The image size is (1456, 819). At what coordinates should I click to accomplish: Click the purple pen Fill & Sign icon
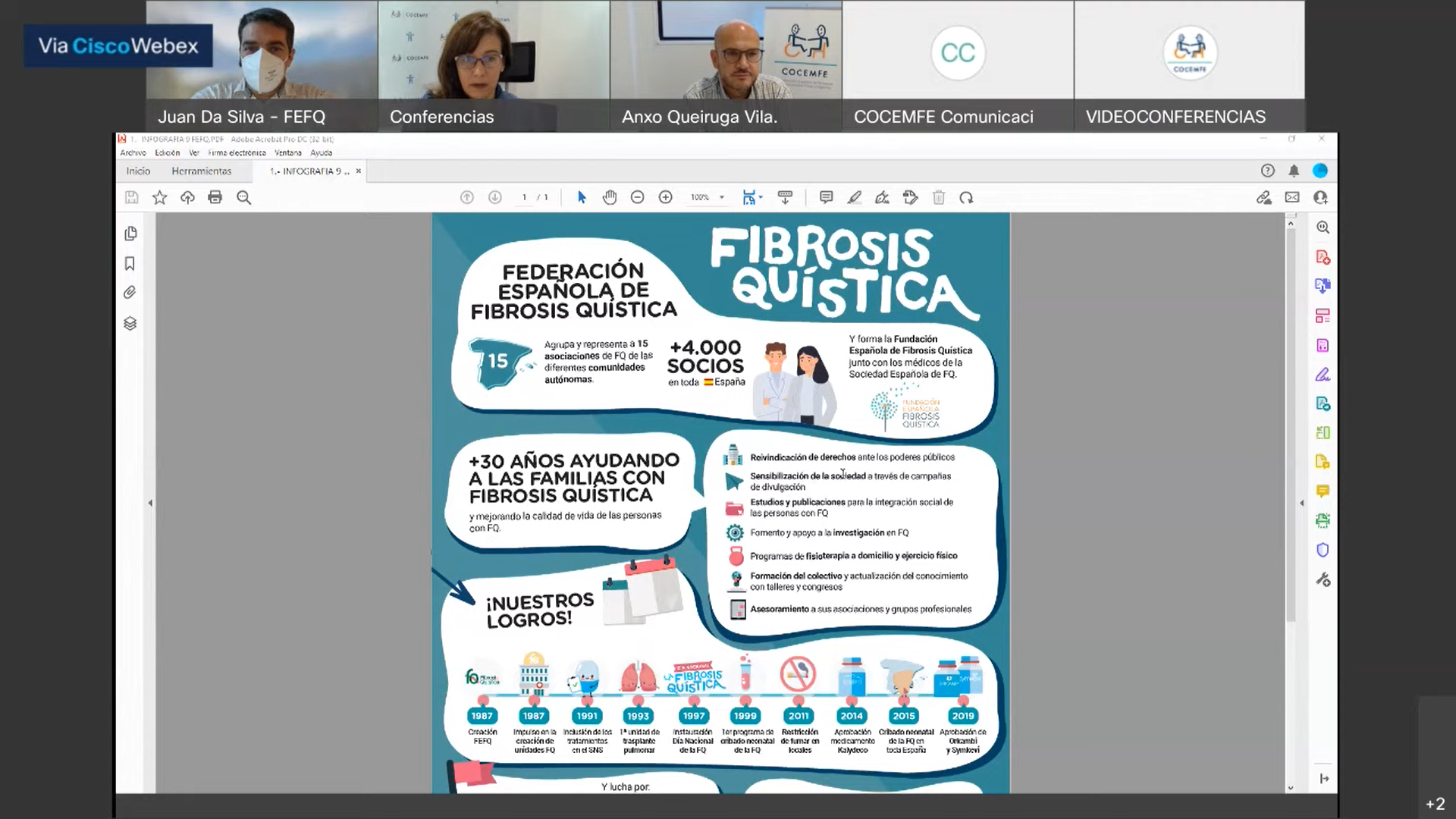[1323, 375]
